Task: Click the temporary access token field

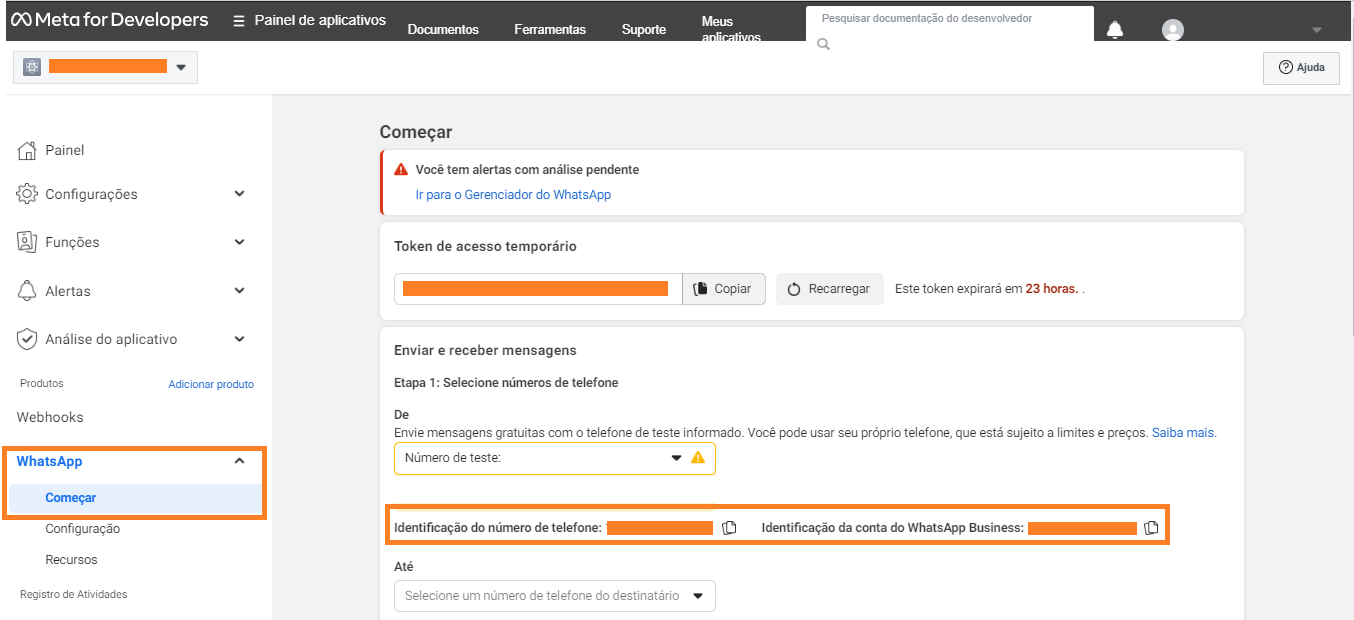Action: point(538,289)
